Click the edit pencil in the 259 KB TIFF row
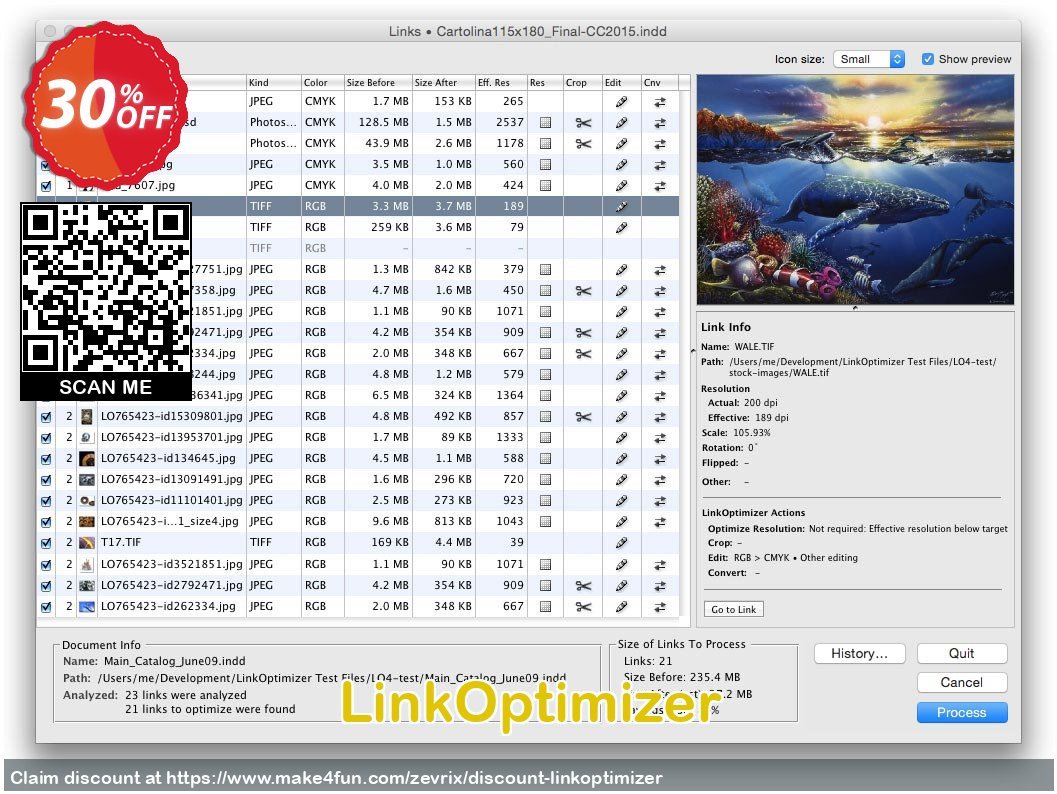Image resolution: width=1057 pixels, height=794 pixels. pyautogui.click(x=622, y=227)
